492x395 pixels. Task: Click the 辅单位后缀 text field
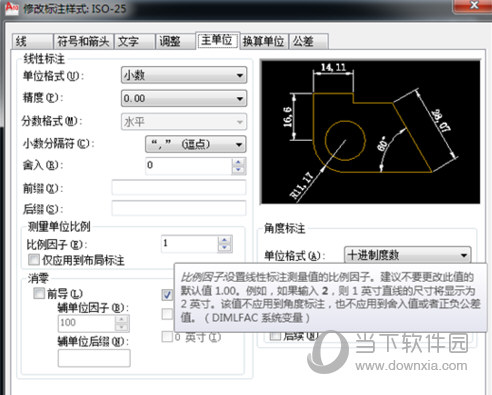[94, 358]
